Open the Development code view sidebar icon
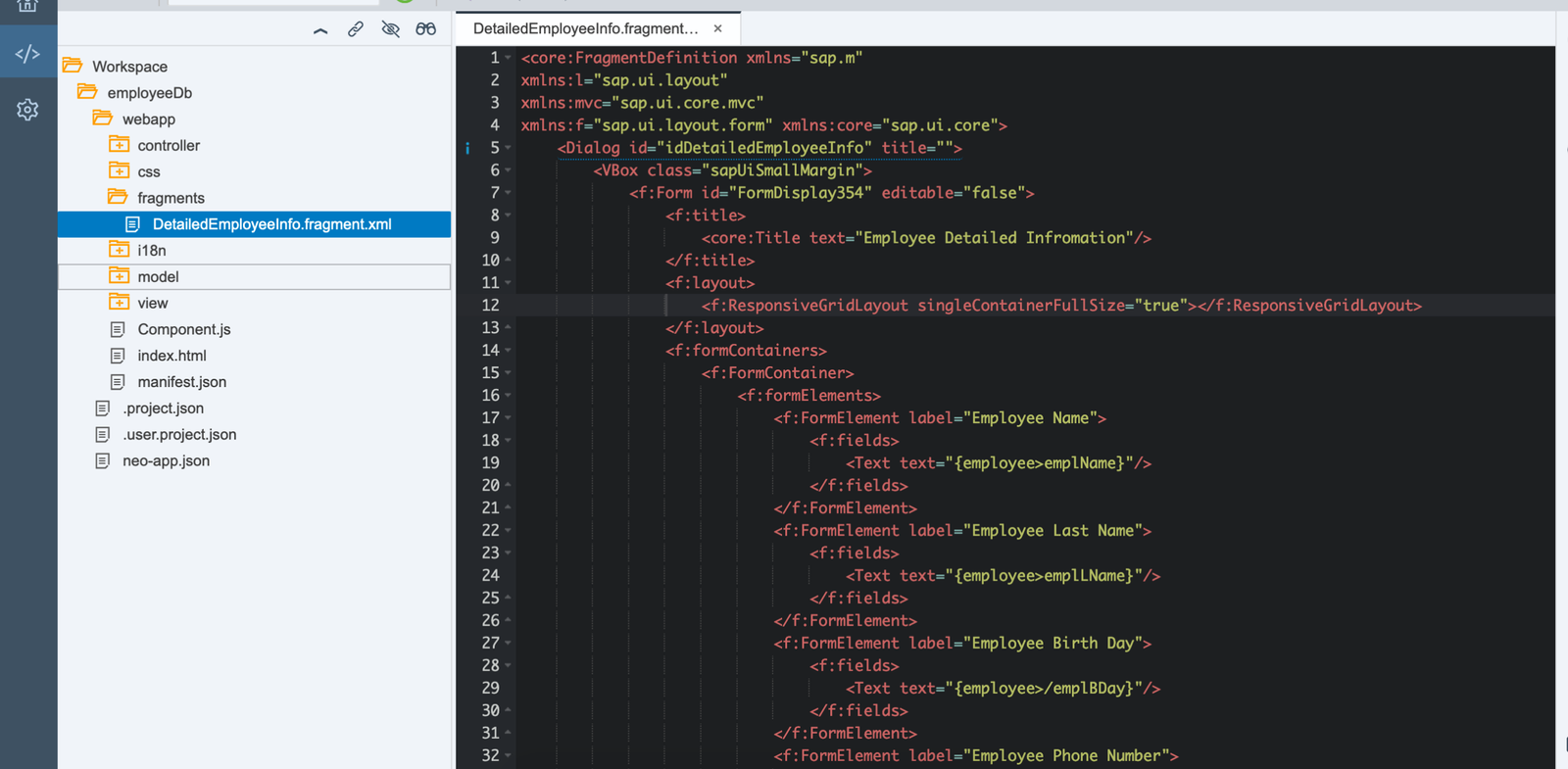 click(x=27, y=54)
